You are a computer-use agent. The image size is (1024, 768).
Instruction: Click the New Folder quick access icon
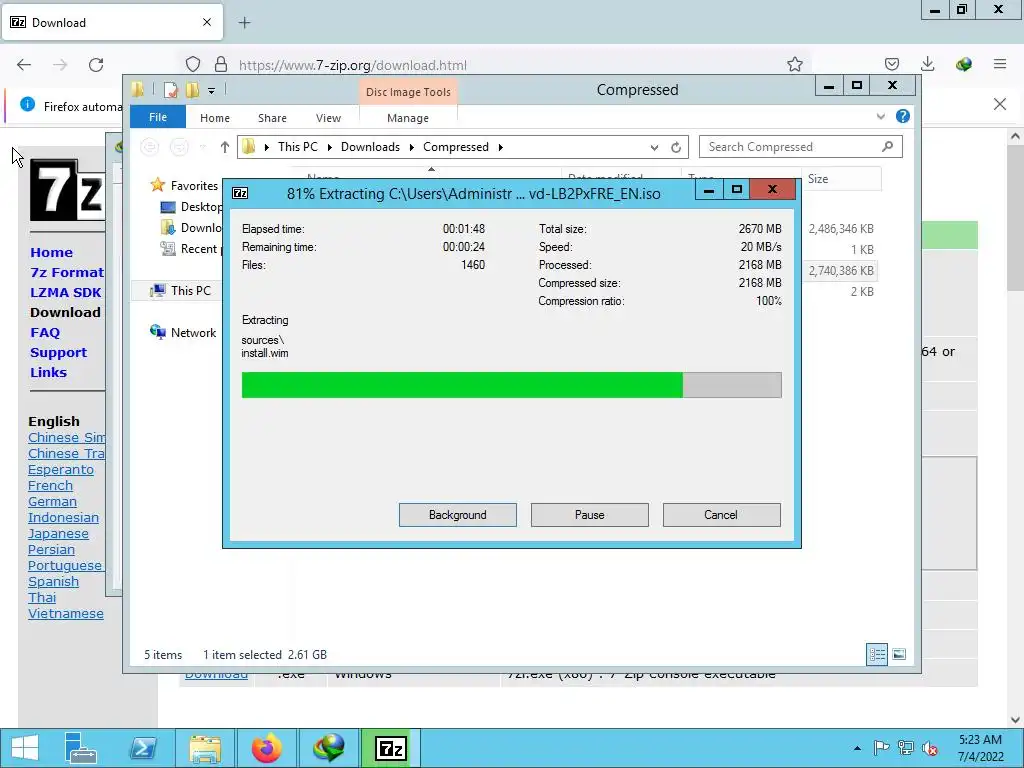click(x=192, y=89)
